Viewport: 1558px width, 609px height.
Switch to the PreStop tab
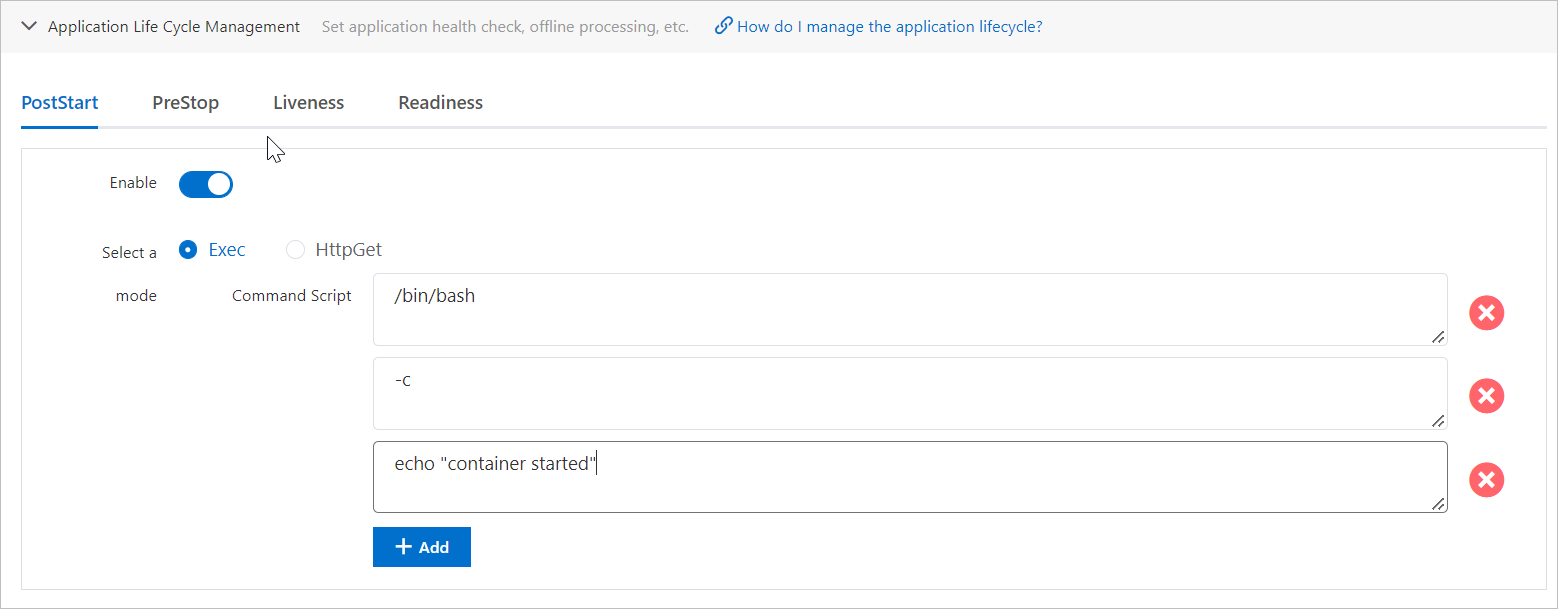pyautogui.click(x=185, y=103)
